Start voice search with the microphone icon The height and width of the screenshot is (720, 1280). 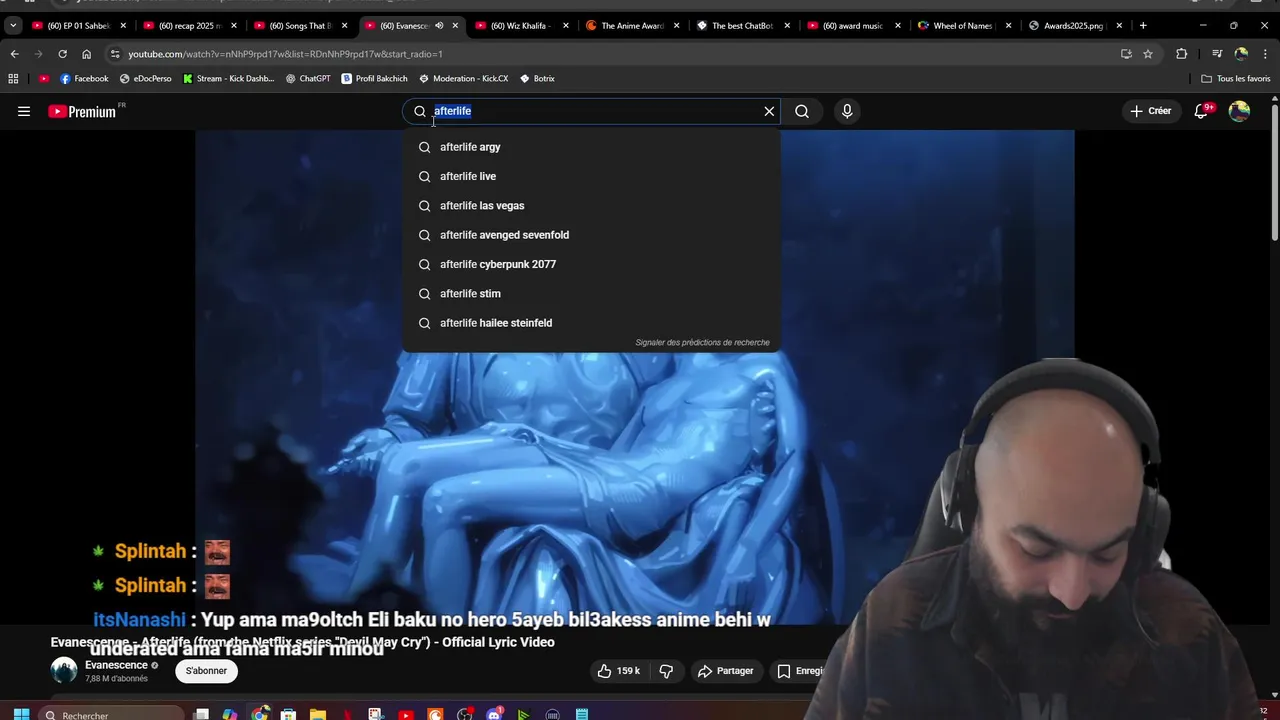coord(847,111)
